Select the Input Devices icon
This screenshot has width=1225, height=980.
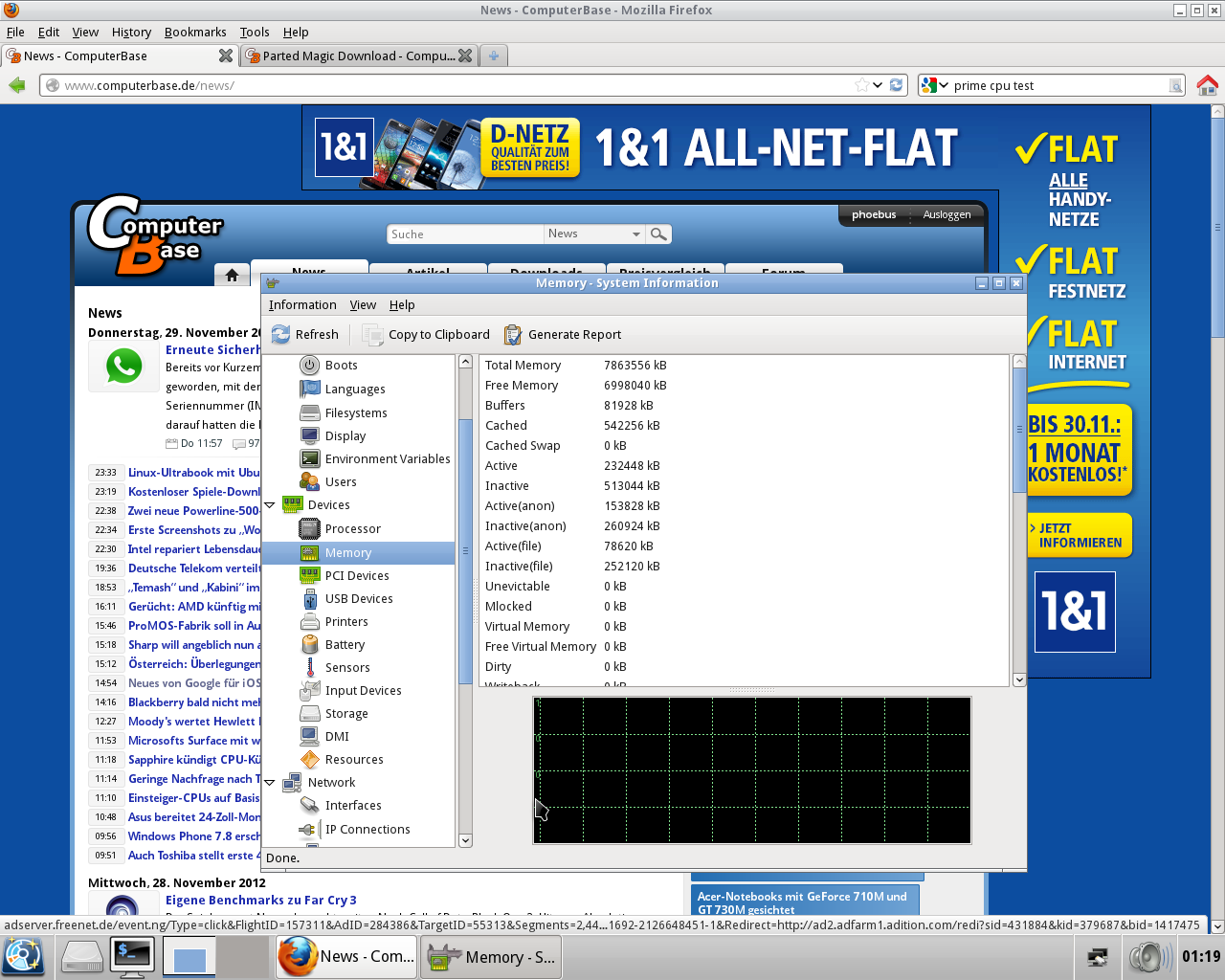tap(309, 690)
